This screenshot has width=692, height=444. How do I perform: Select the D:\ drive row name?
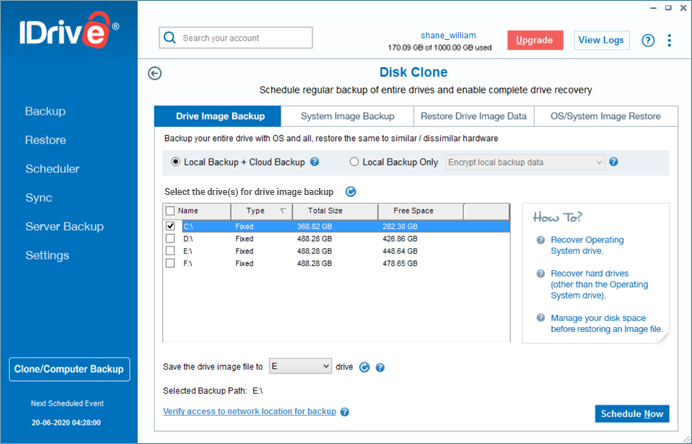188,239
